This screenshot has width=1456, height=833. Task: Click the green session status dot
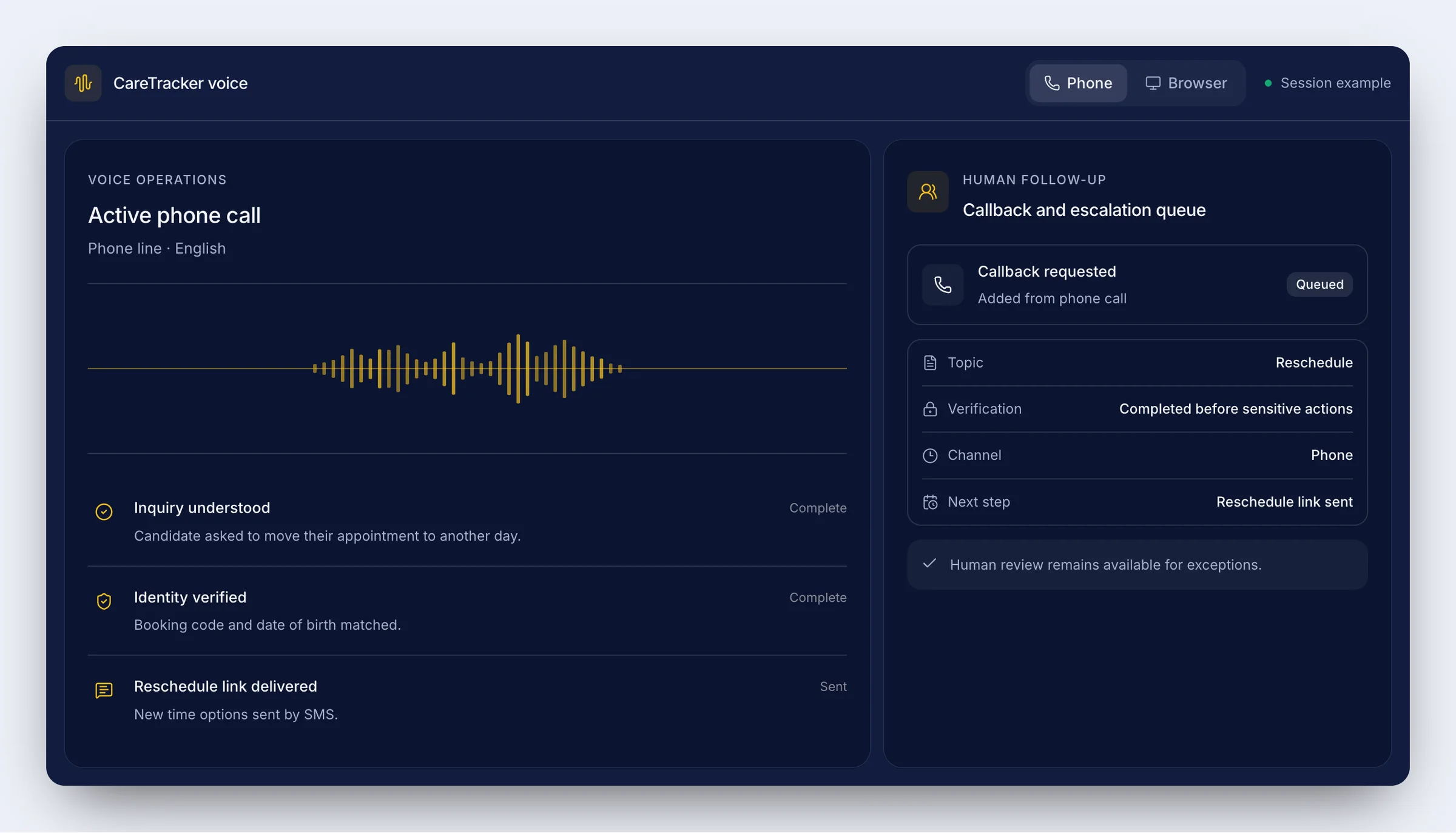pyautogui.click(x=1268, y=83)
